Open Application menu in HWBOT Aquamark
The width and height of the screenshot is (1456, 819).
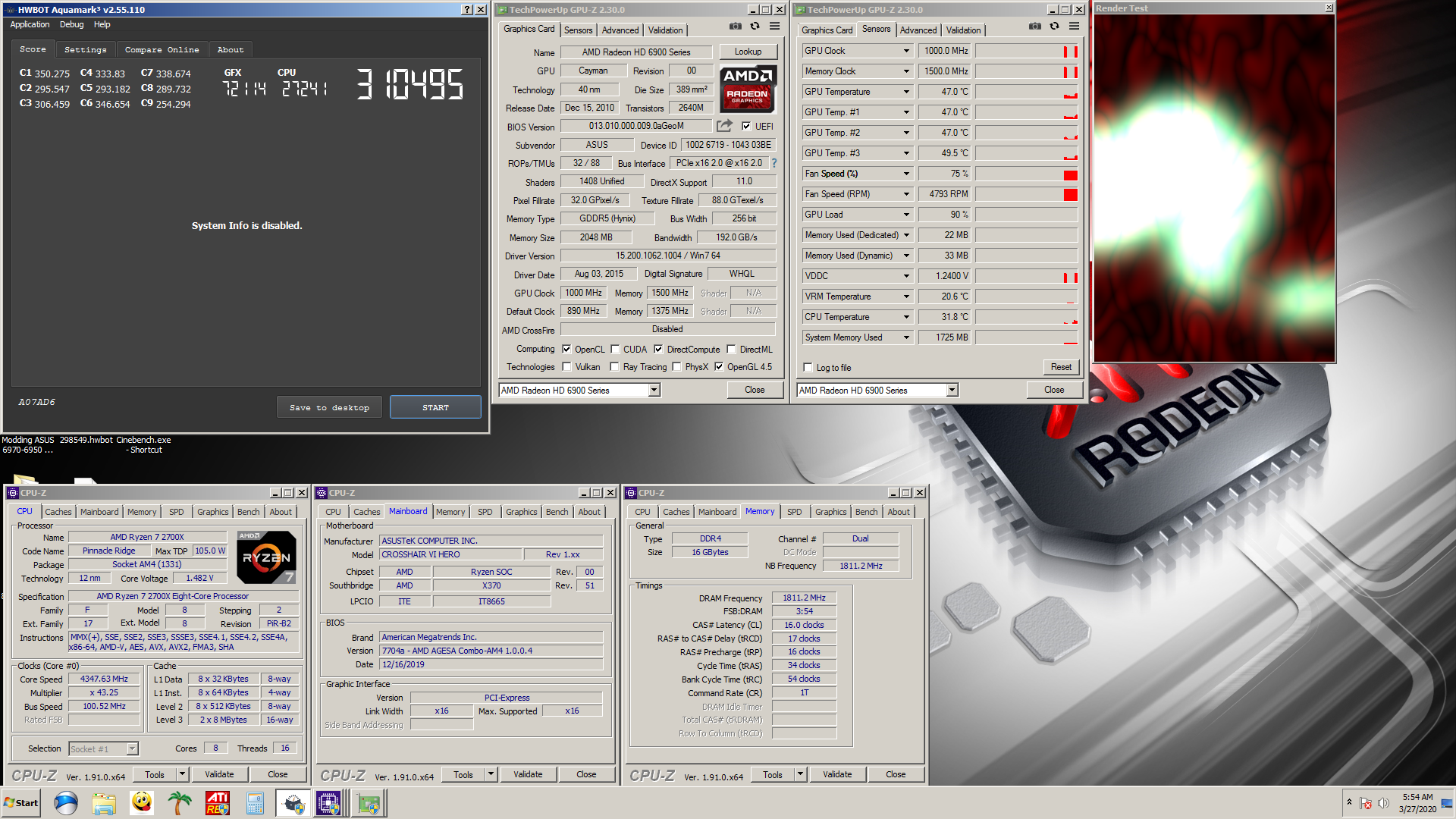tap(30, 24)
